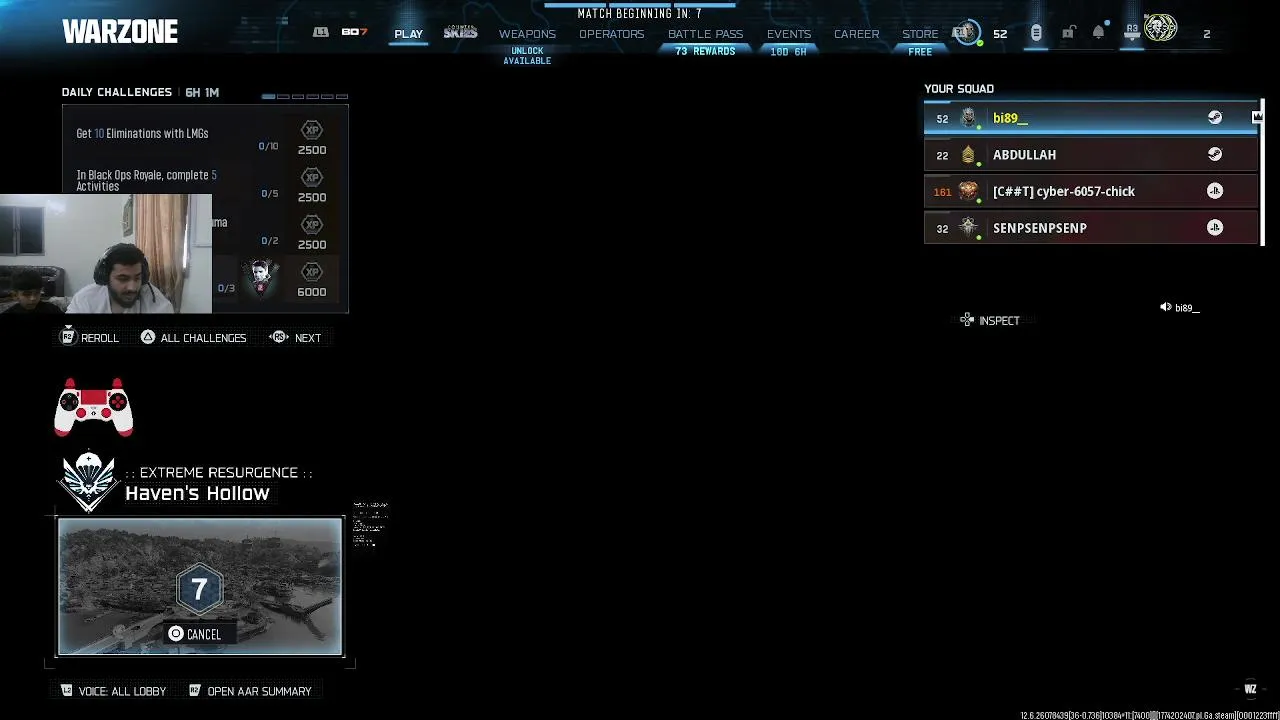
Task: Click the operator avatar of bi89__
Action: tap(968, 118)
